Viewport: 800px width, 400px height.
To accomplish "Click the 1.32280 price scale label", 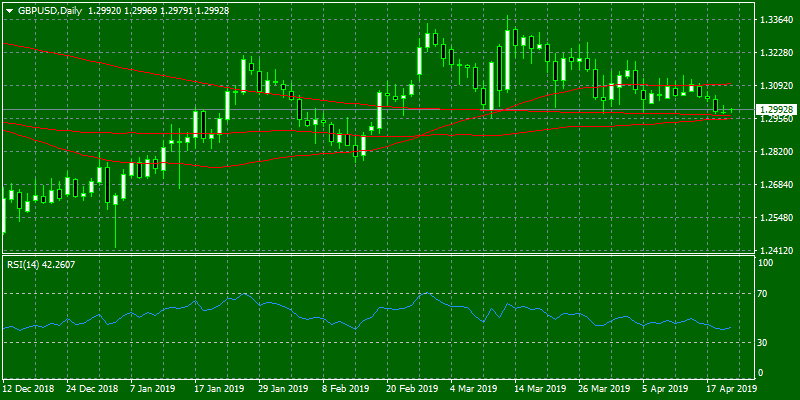I will coord(775,53).
